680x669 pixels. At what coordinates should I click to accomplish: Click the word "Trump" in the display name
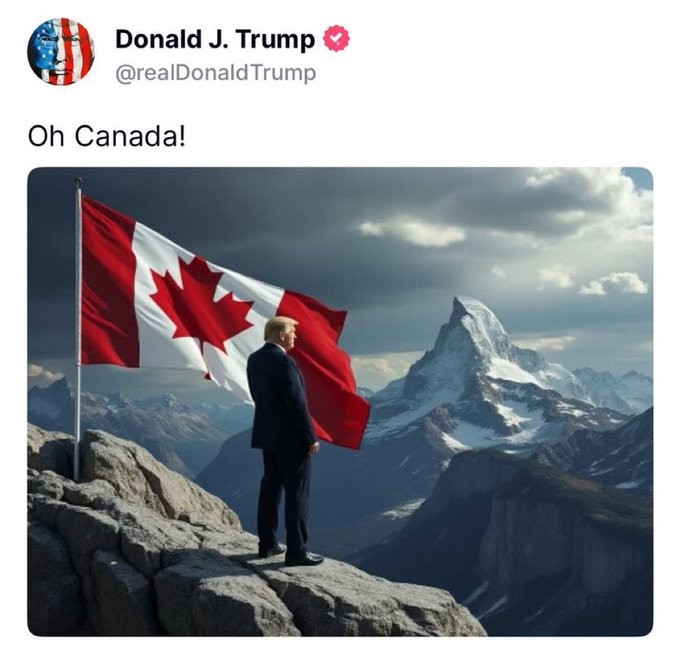275,39
